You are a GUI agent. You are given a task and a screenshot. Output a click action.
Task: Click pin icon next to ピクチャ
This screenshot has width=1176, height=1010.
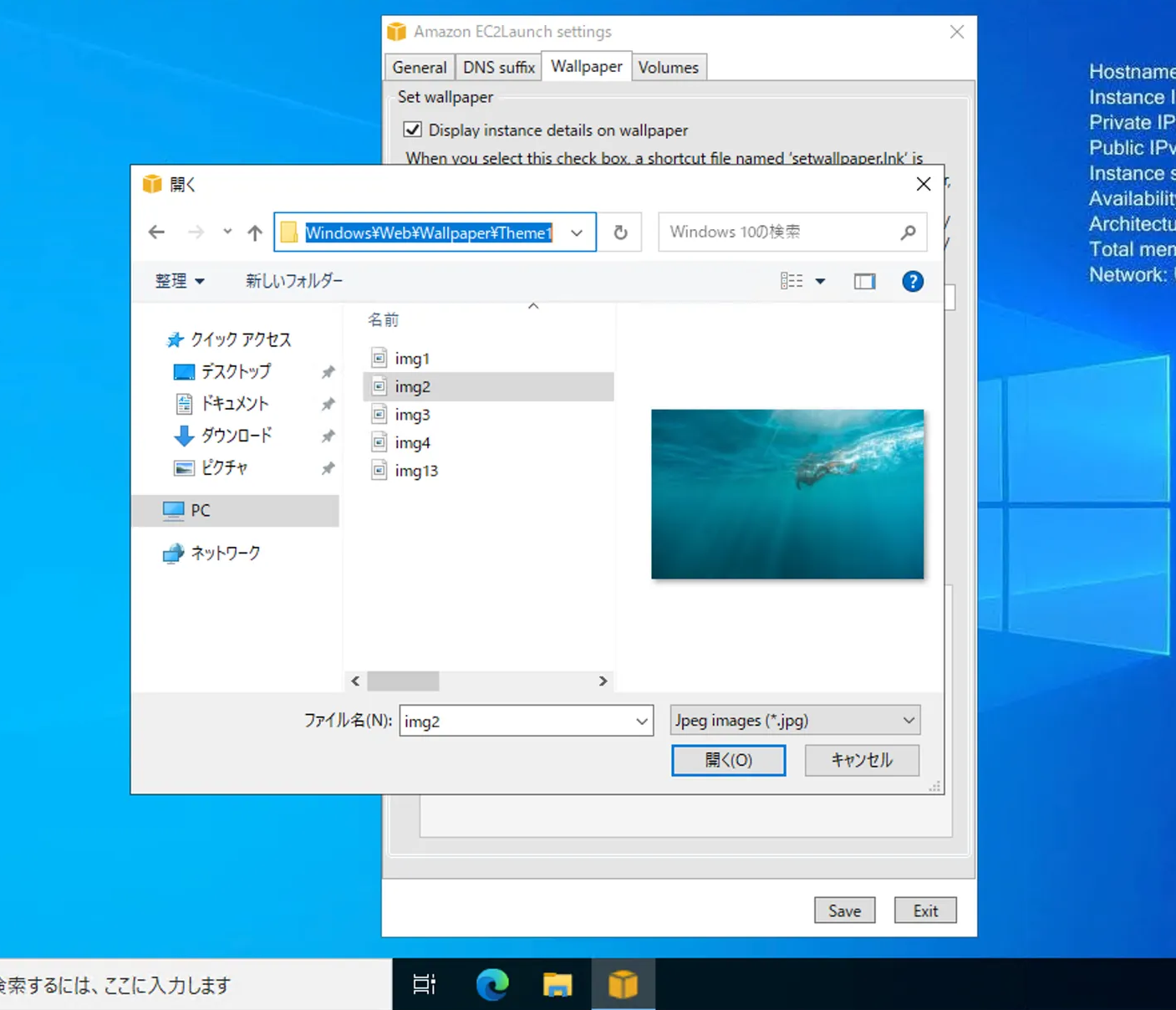[x=328, y=468]
